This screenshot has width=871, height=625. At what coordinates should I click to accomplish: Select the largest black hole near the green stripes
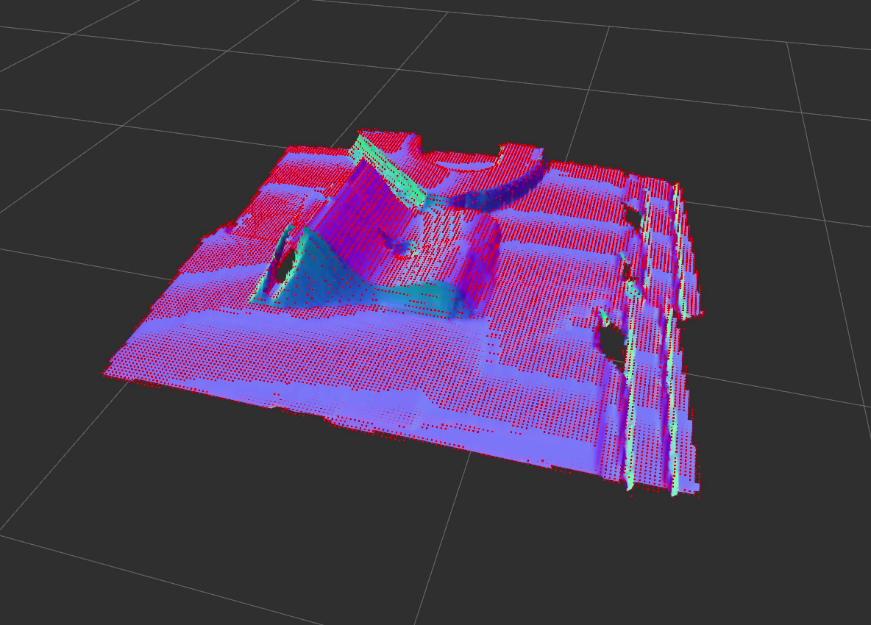point(609,340)
